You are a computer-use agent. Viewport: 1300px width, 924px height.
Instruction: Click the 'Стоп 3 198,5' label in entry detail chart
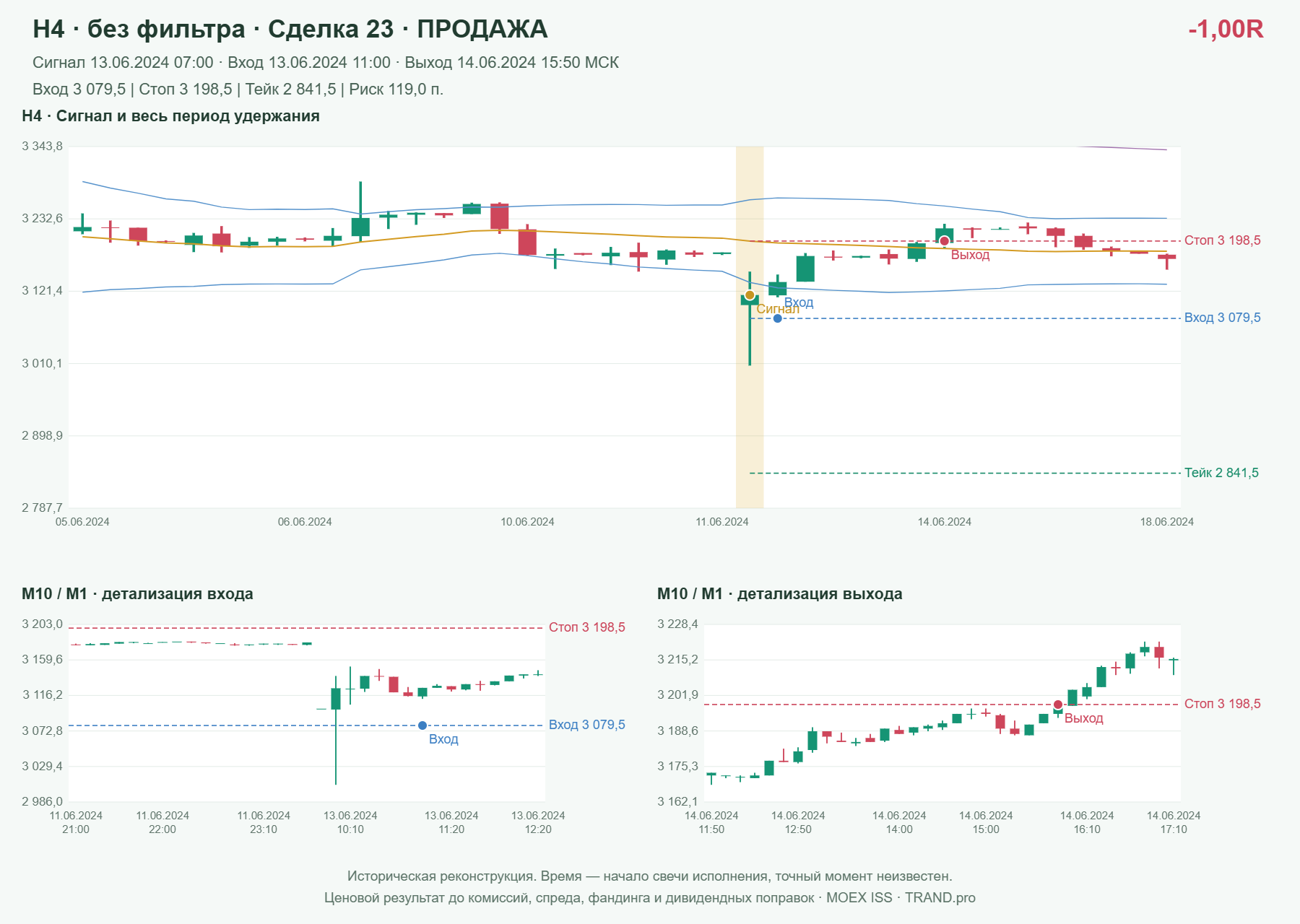[586, 627]
